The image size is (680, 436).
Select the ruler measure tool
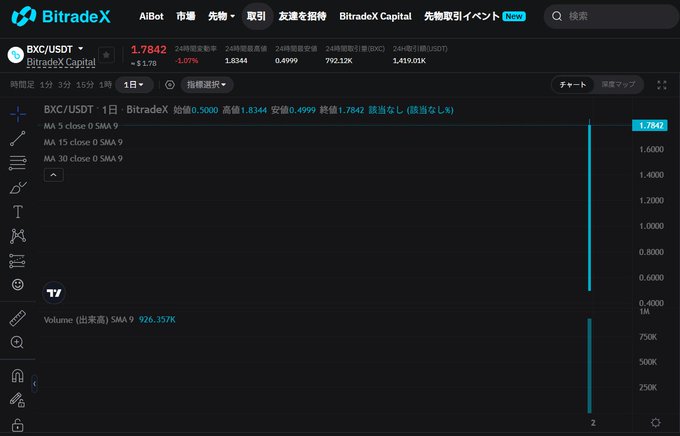18,318
